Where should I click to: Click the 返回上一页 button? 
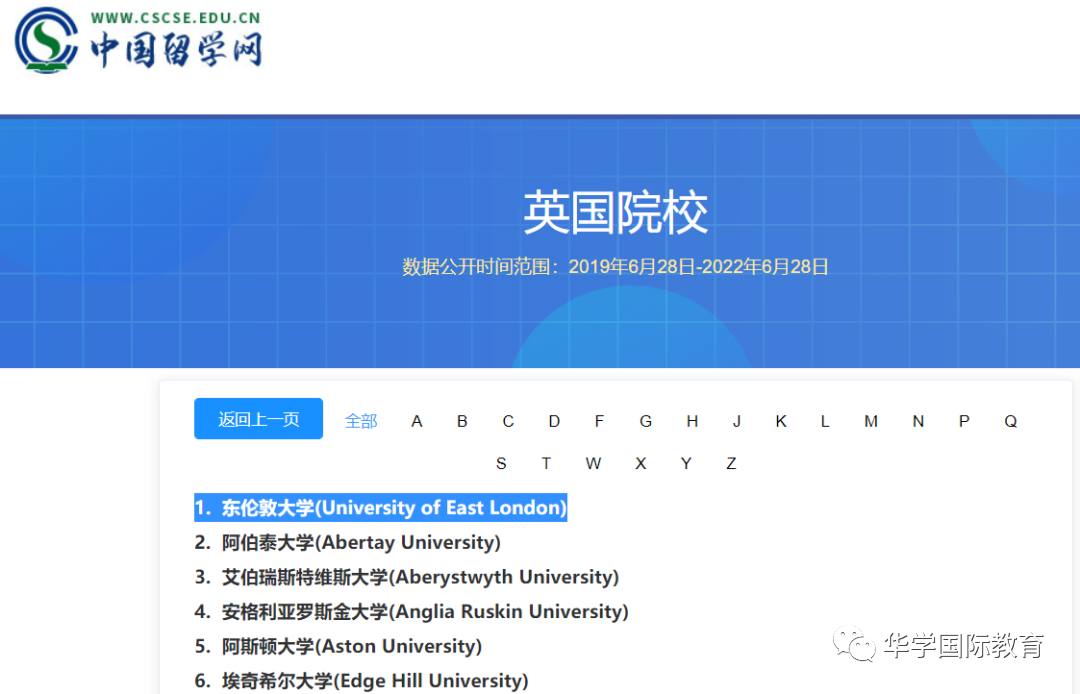[258, 419]
